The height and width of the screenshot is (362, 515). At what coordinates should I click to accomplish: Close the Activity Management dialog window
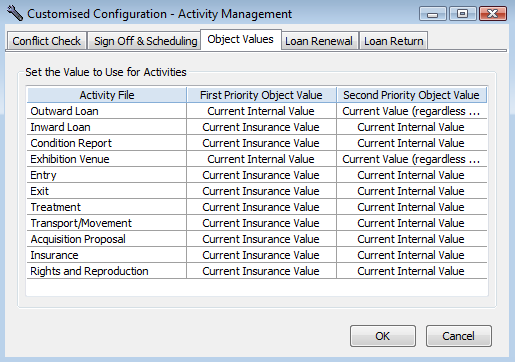click(x=493, y=14)
